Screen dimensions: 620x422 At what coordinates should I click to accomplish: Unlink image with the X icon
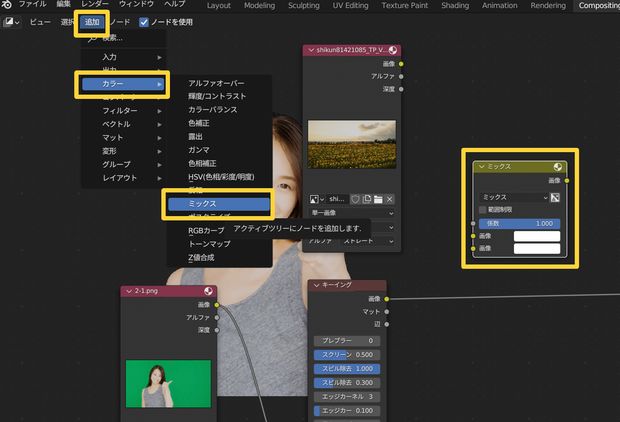390,199
